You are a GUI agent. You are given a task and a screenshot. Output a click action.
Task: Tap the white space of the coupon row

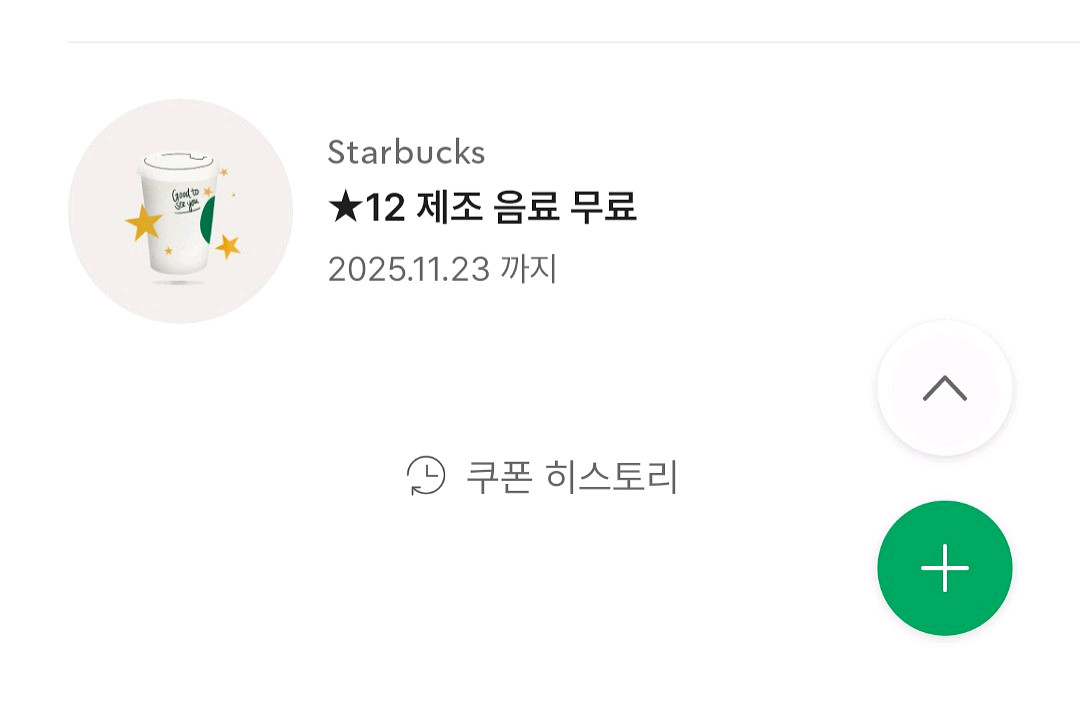point(750,210)
